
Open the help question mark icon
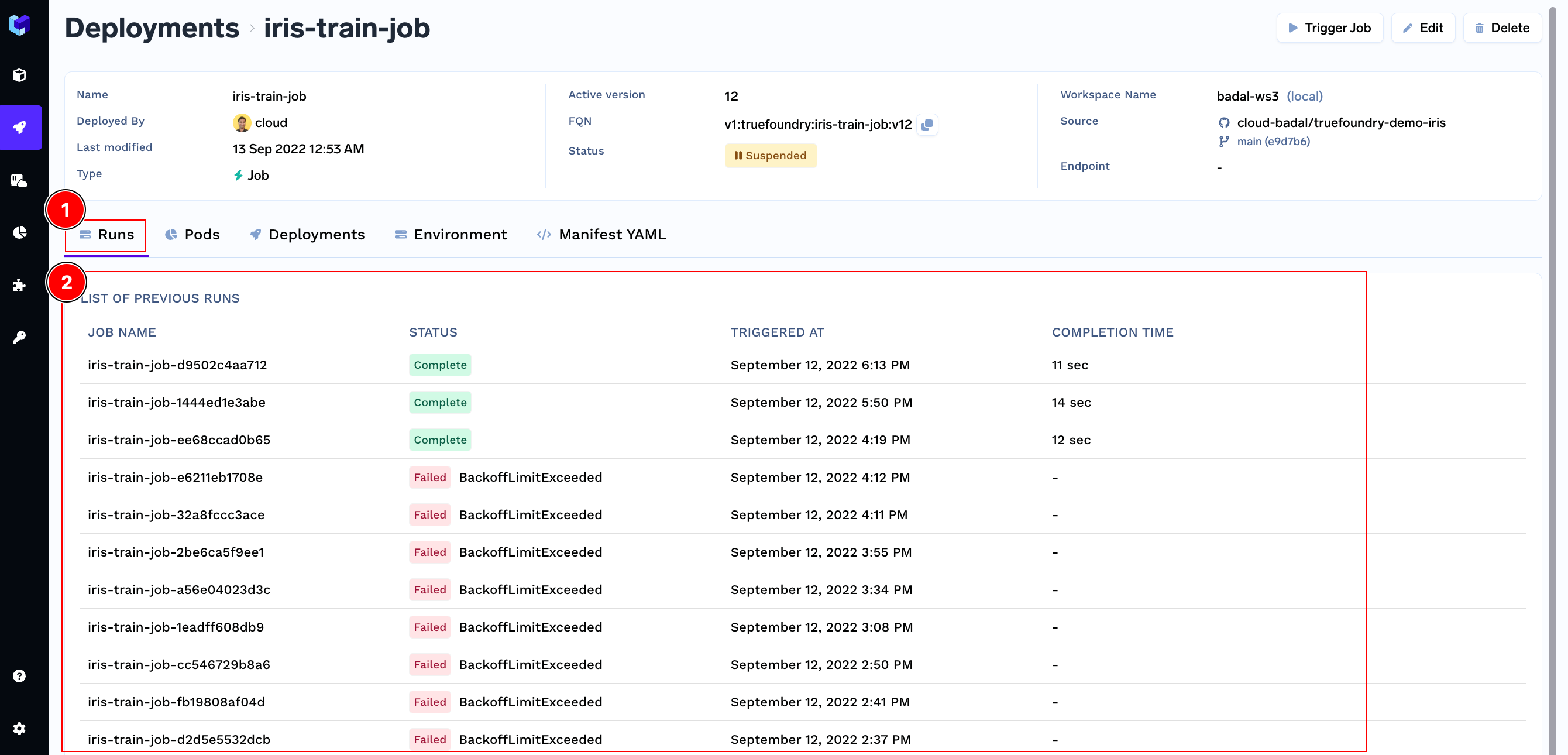19,676
